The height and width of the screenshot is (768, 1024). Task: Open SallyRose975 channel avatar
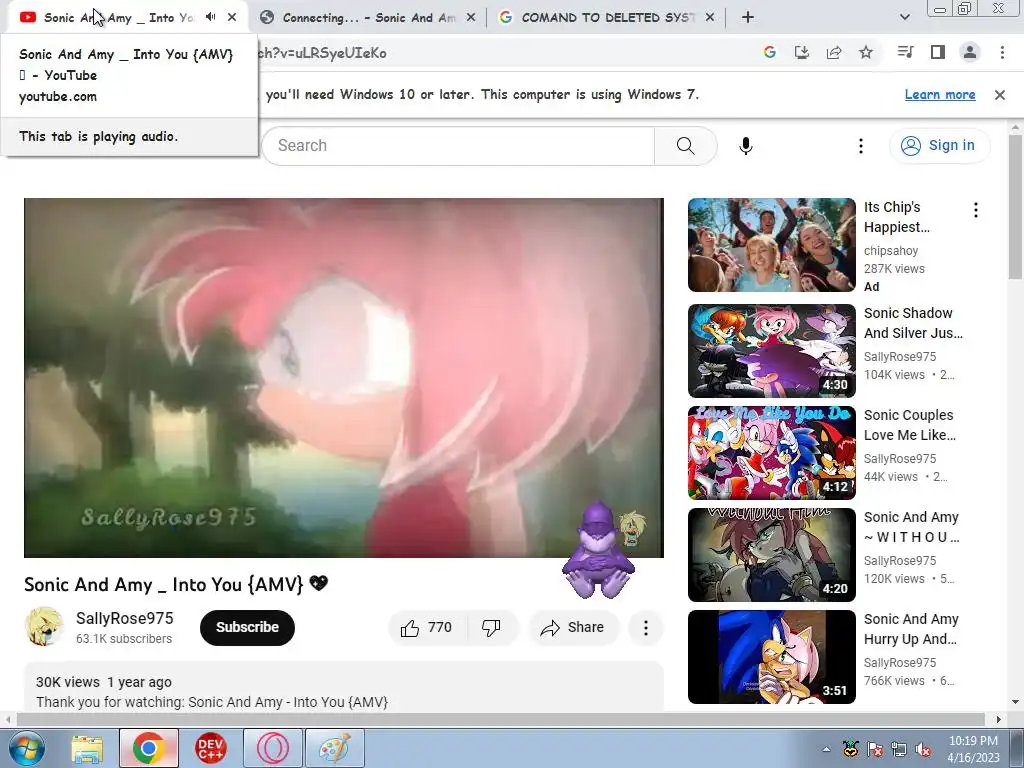point(44,627)
